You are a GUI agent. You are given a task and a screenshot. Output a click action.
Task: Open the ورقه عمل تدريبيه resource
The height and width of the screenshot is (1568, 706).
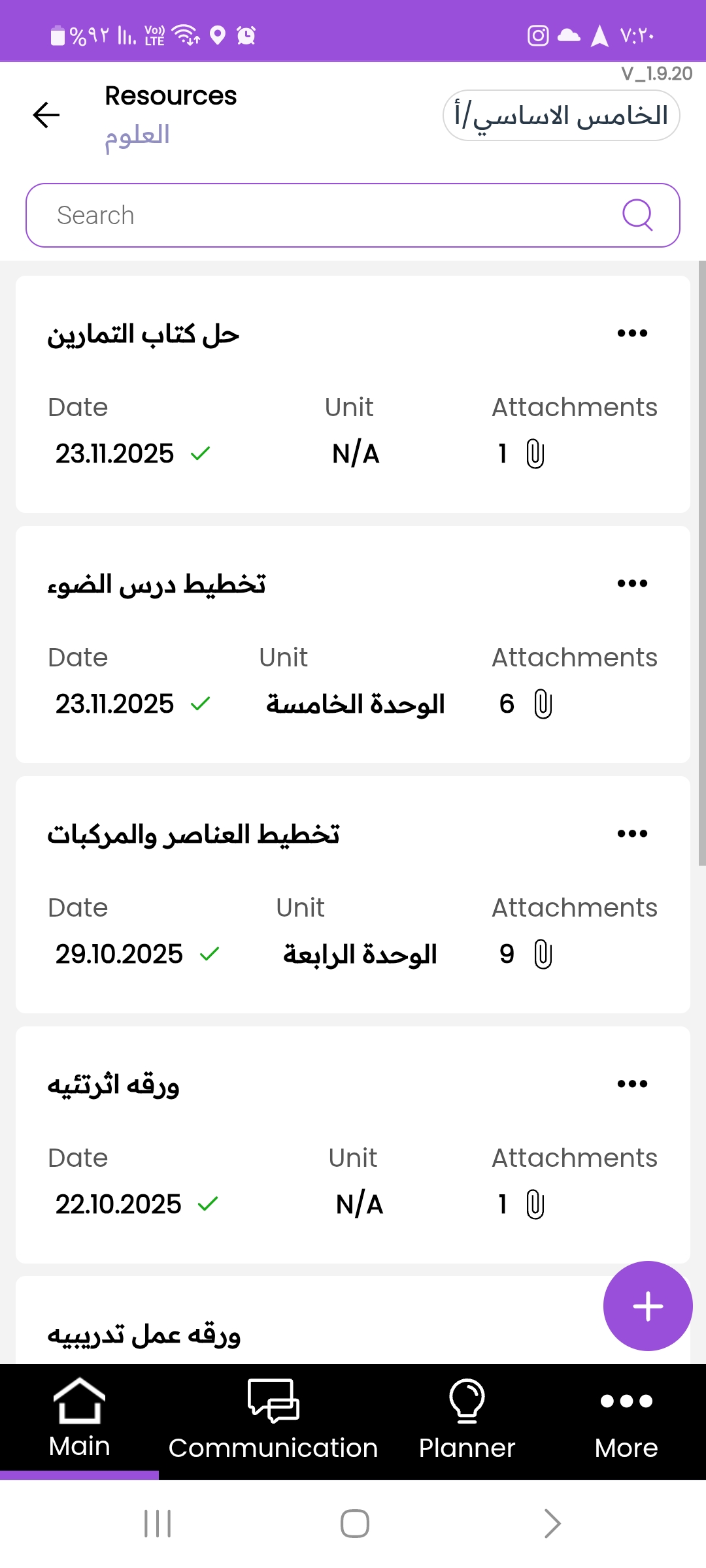tap(144, 1335)
